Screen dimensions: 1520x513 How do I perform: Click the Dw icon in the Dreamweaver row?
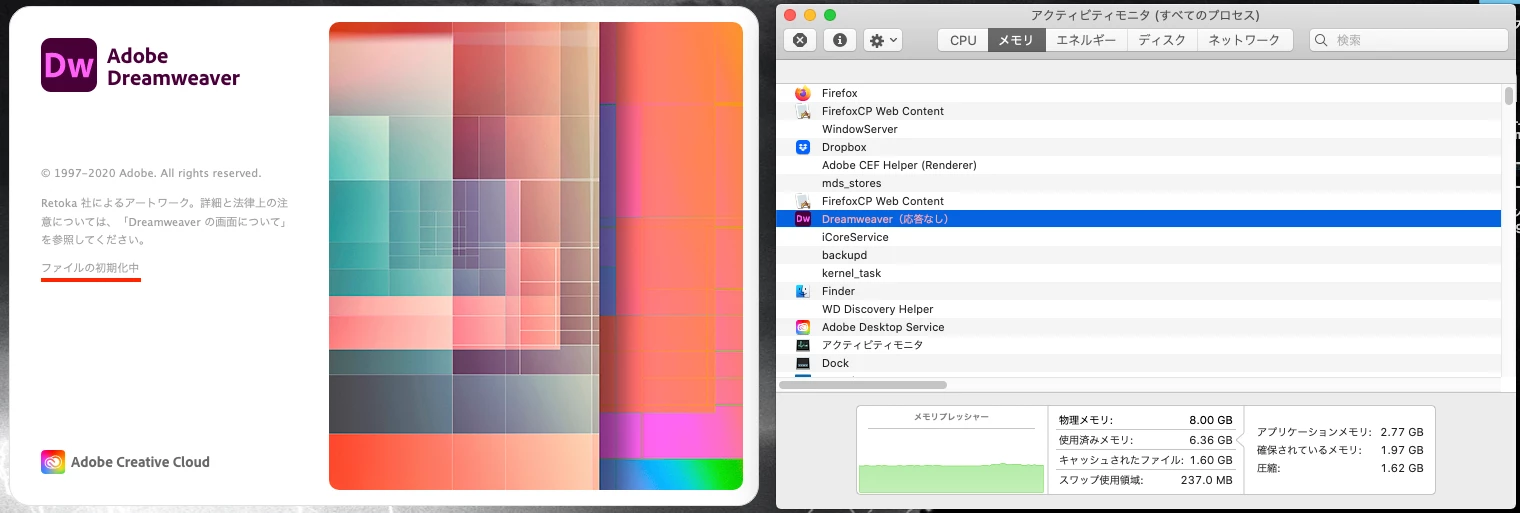(802, 219)
